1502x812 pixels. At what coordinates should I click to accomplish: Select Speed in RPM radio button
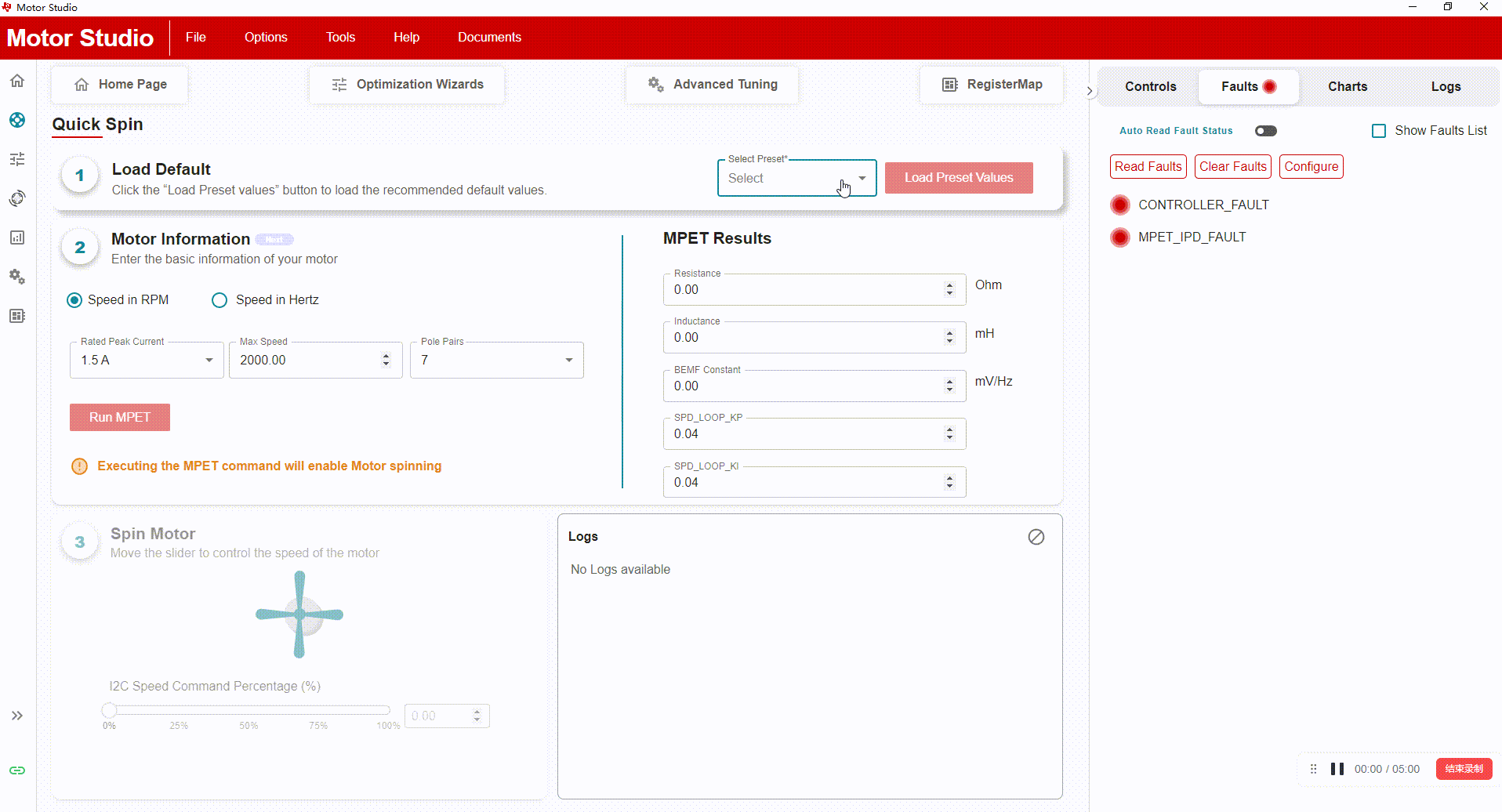[74, 300]
